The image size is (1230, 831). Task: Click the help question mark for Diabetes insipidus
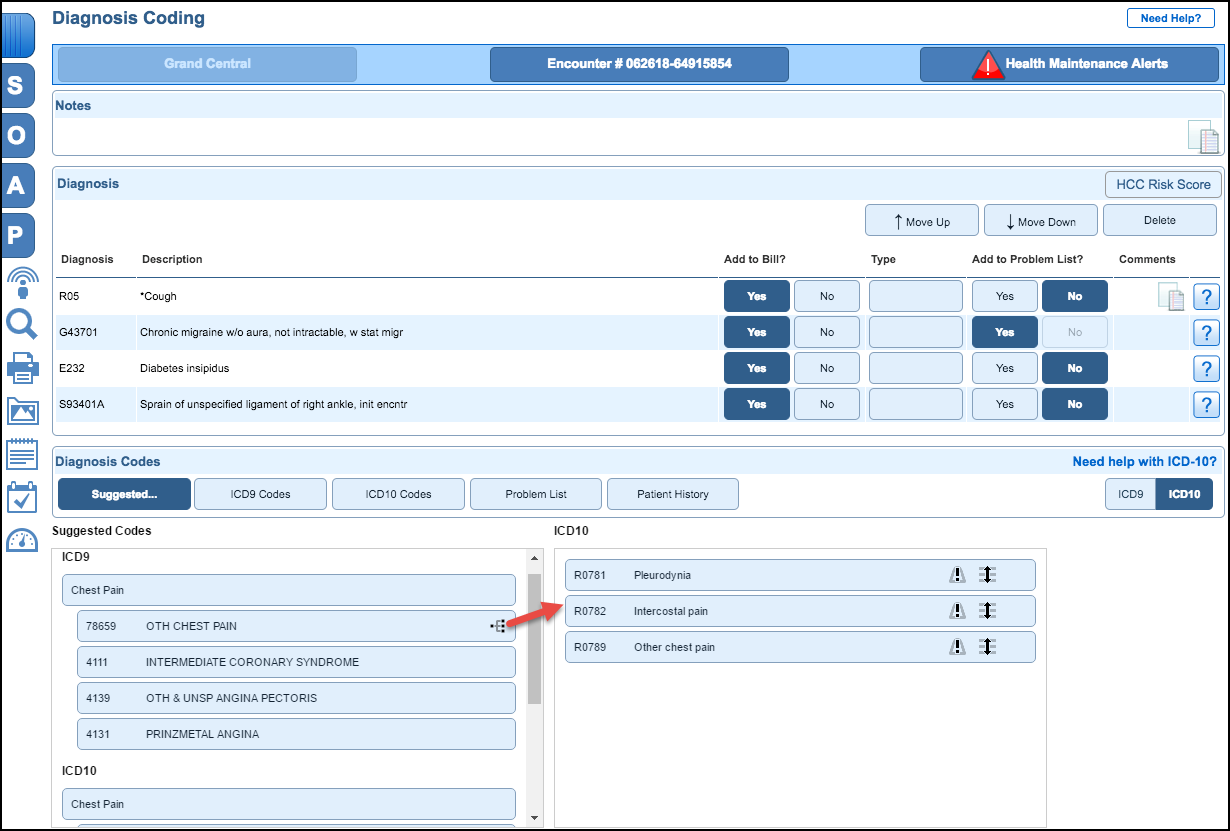[x=1207, y=369]
